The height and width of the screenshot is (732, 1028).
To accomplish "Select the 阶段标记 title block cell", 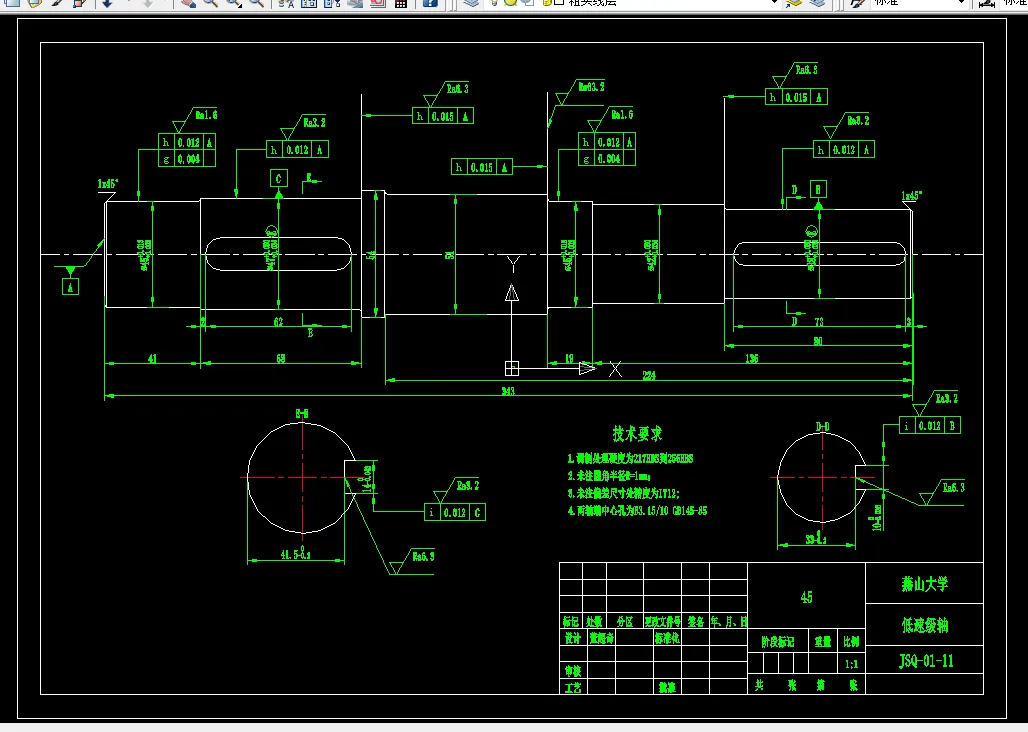I will point(778,642).
